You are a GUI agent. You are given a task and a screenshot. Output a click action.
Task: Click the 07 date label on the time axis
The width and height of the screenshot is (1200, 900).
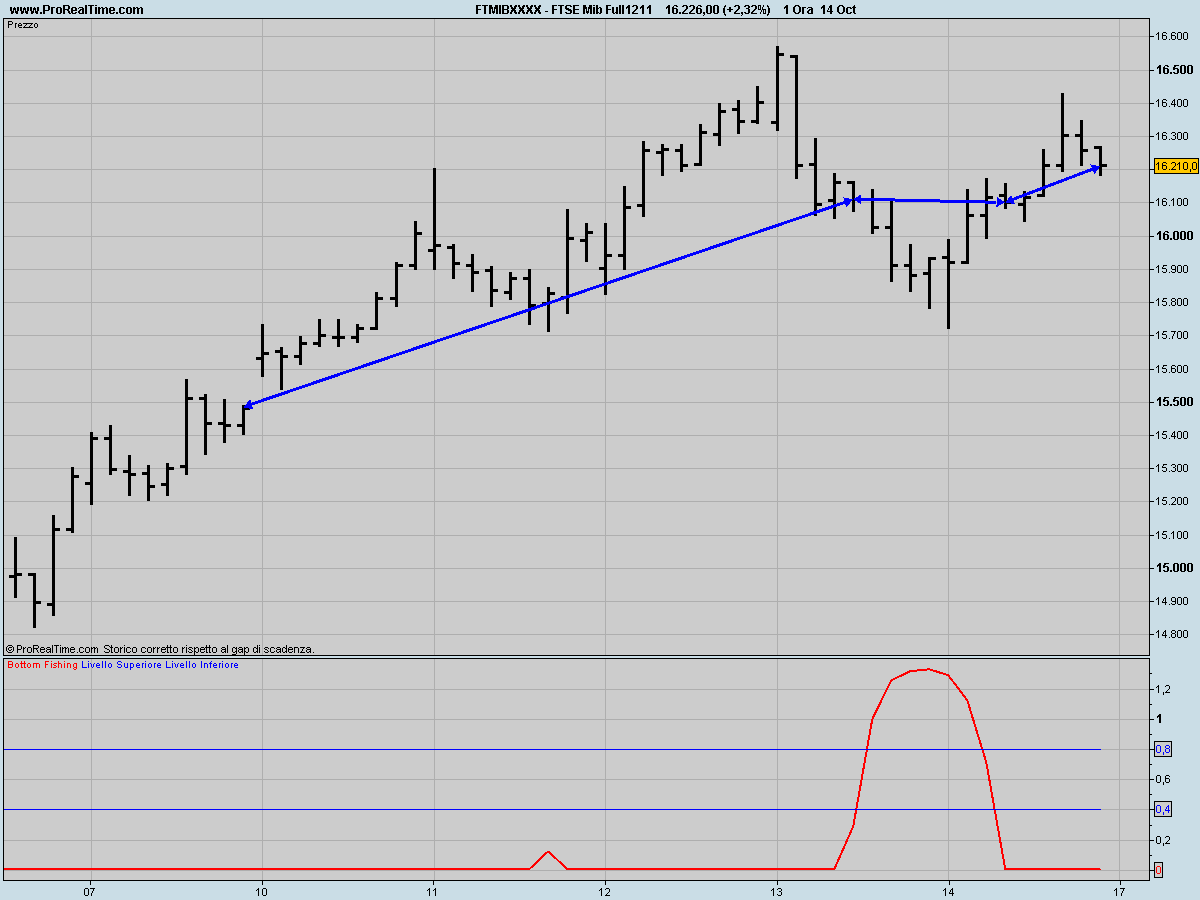coord(90,890)
